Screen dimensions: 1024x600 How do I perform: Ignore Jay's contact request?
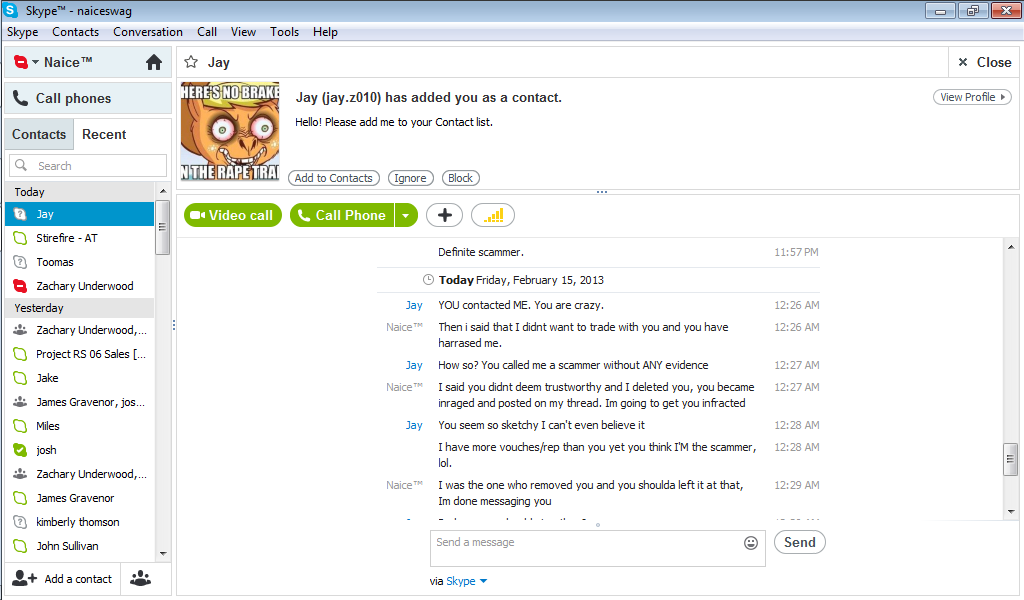pyautogui.click(x=410, y=178)
